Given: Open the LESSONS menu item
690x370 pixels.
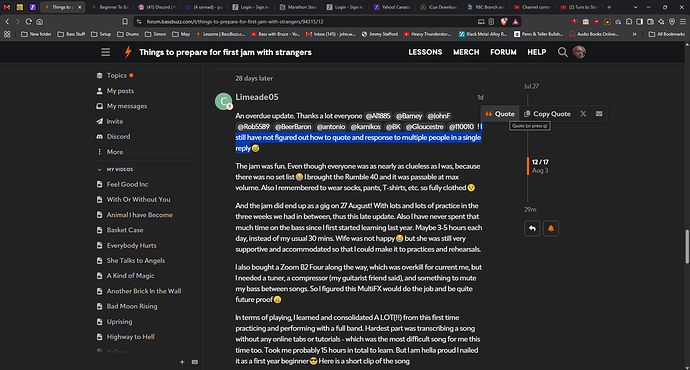Looking at the screenshot, I should [425, 52].
